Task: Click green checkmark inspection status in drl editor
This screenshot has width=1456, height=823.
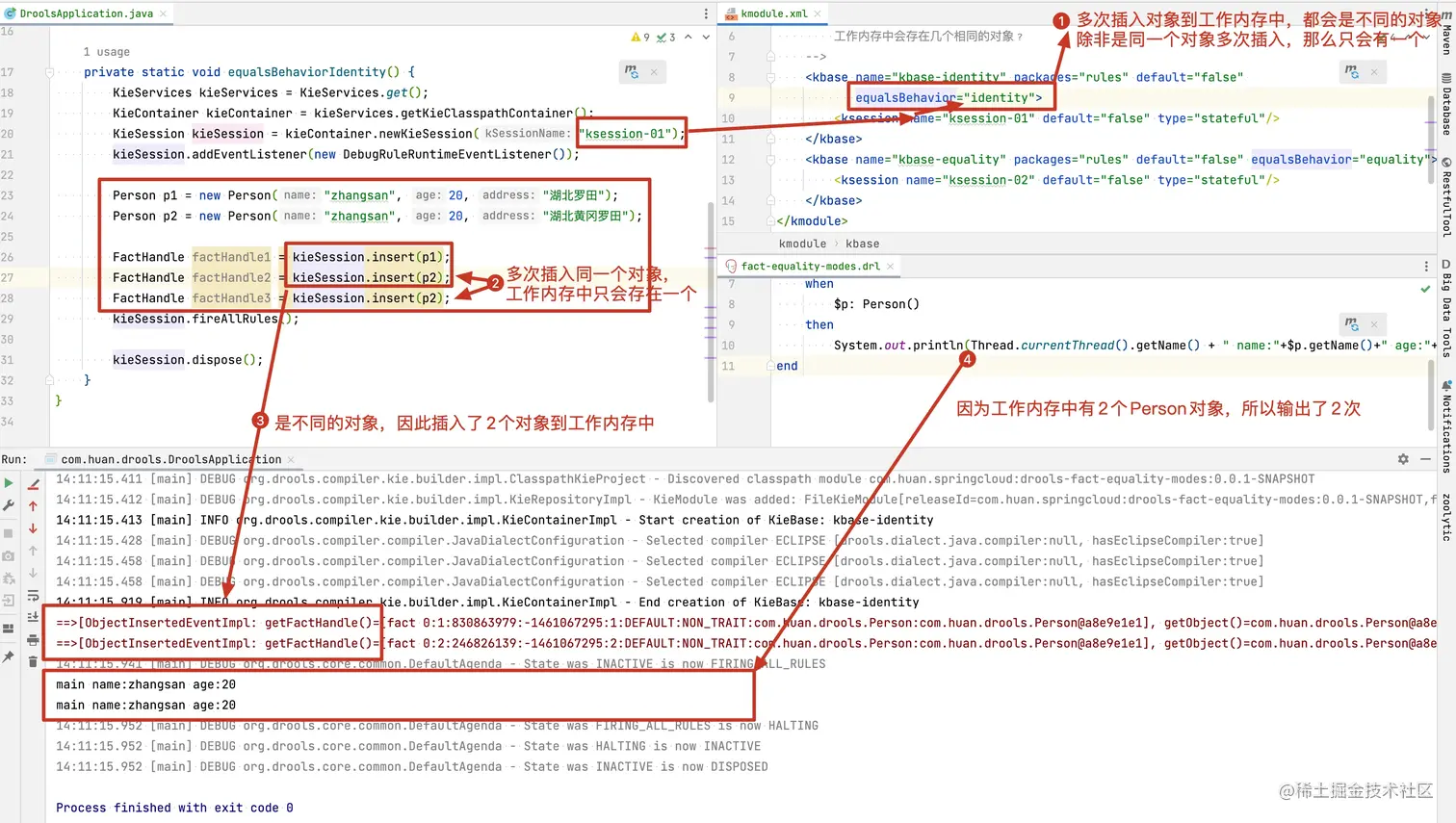Action: coord(1425,289)
